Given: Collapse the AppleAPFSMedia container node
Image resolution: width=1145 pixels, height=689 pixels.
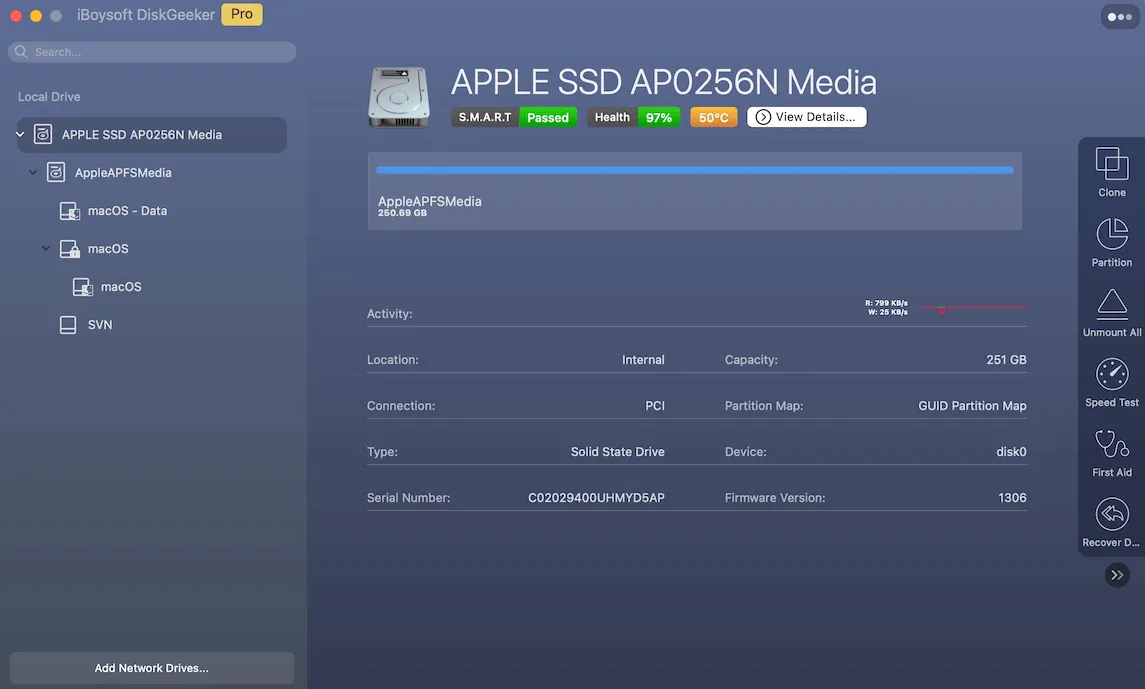Looking at the screenshot, I should (x=33, y=172).
